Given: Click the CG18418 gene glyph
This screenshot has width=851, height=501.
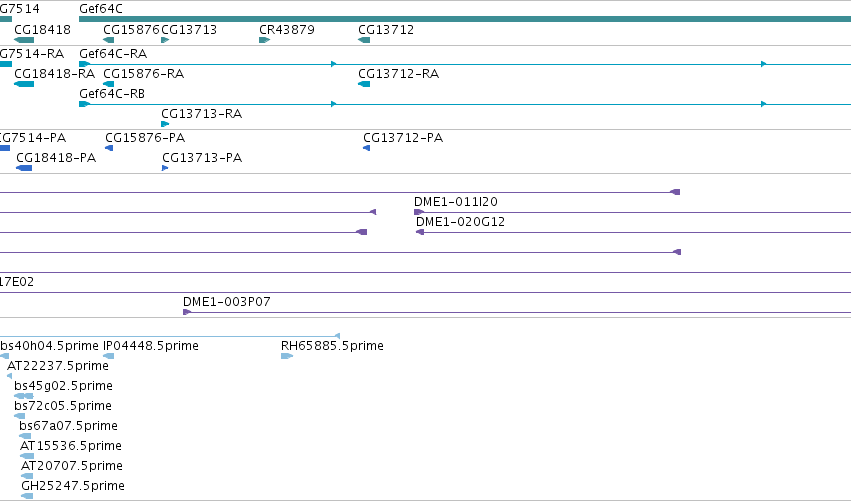Looking at the screenshot, I should coord(24,40).
